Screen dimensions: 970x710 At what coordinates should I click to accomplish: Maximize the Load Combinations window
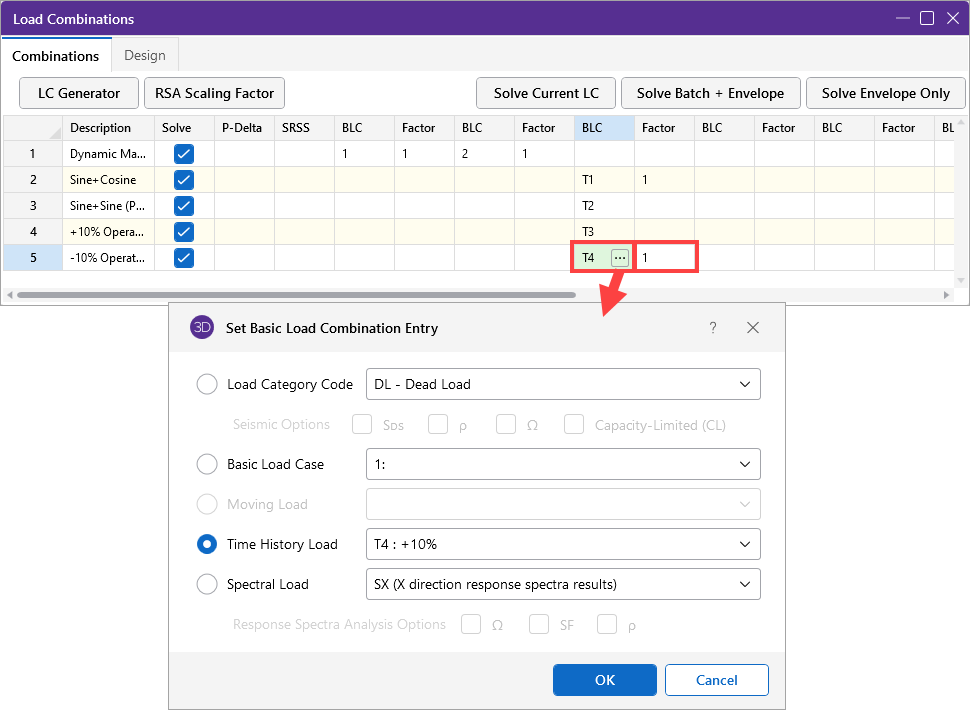click(927, 18)
